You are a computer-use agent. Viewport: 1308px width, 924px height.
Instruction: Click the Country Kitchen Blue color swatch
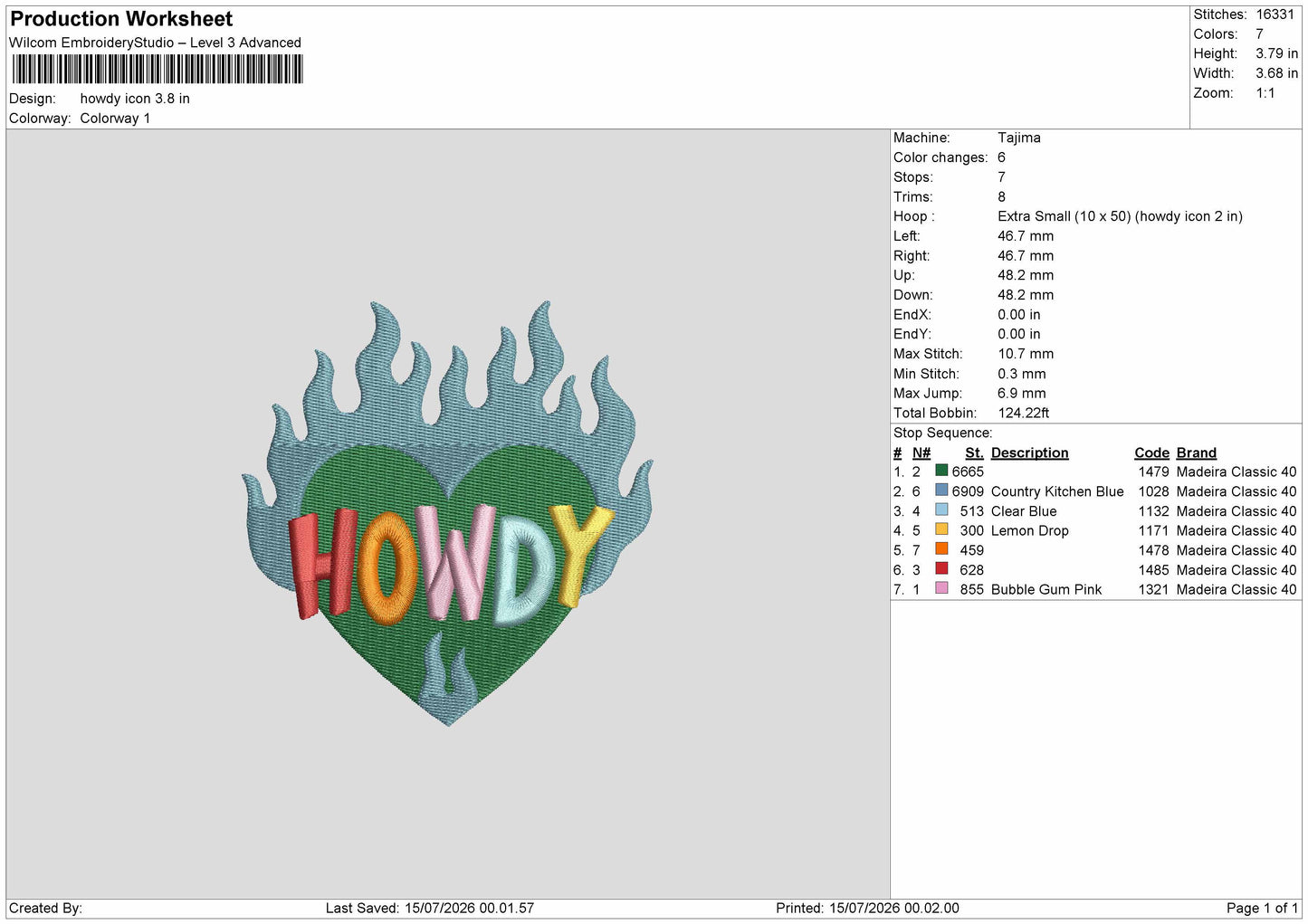(x=941, y=491)
